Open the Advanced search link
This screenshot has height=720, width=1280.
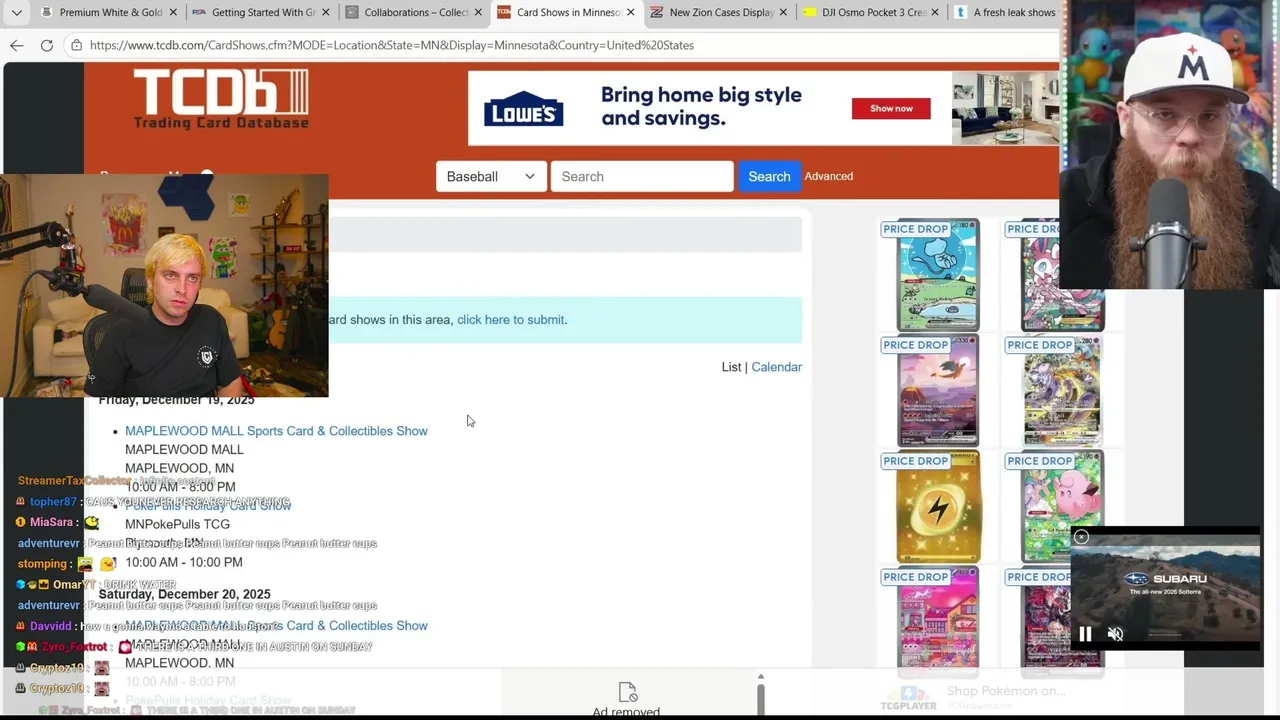point(829,176)
